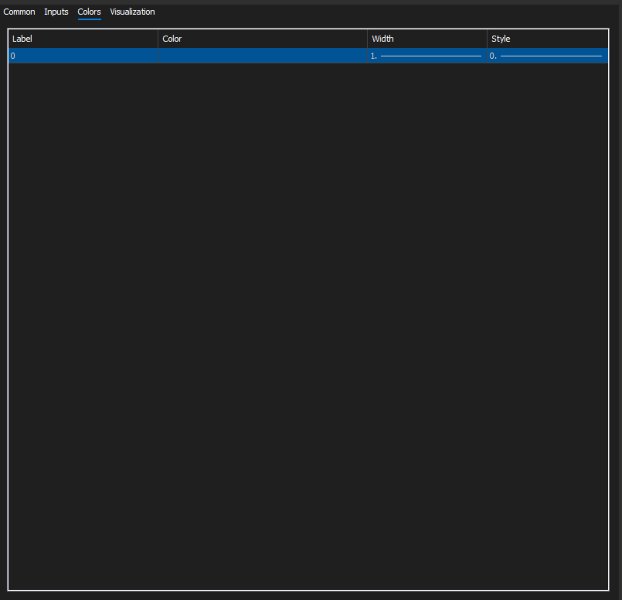
Task: Open the color cell of row 0
Action: coord(262,56)
